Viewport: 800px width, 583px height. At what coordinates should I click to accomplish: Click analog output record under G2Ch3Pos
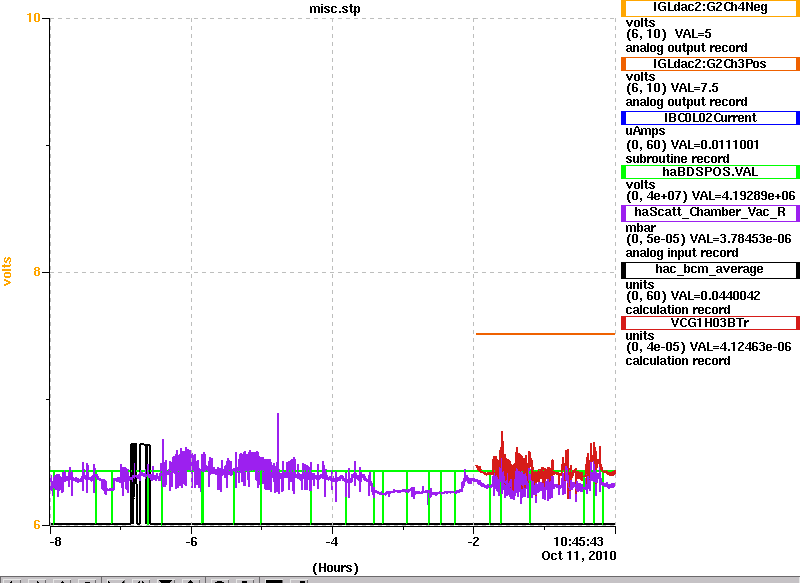(687, 102)
